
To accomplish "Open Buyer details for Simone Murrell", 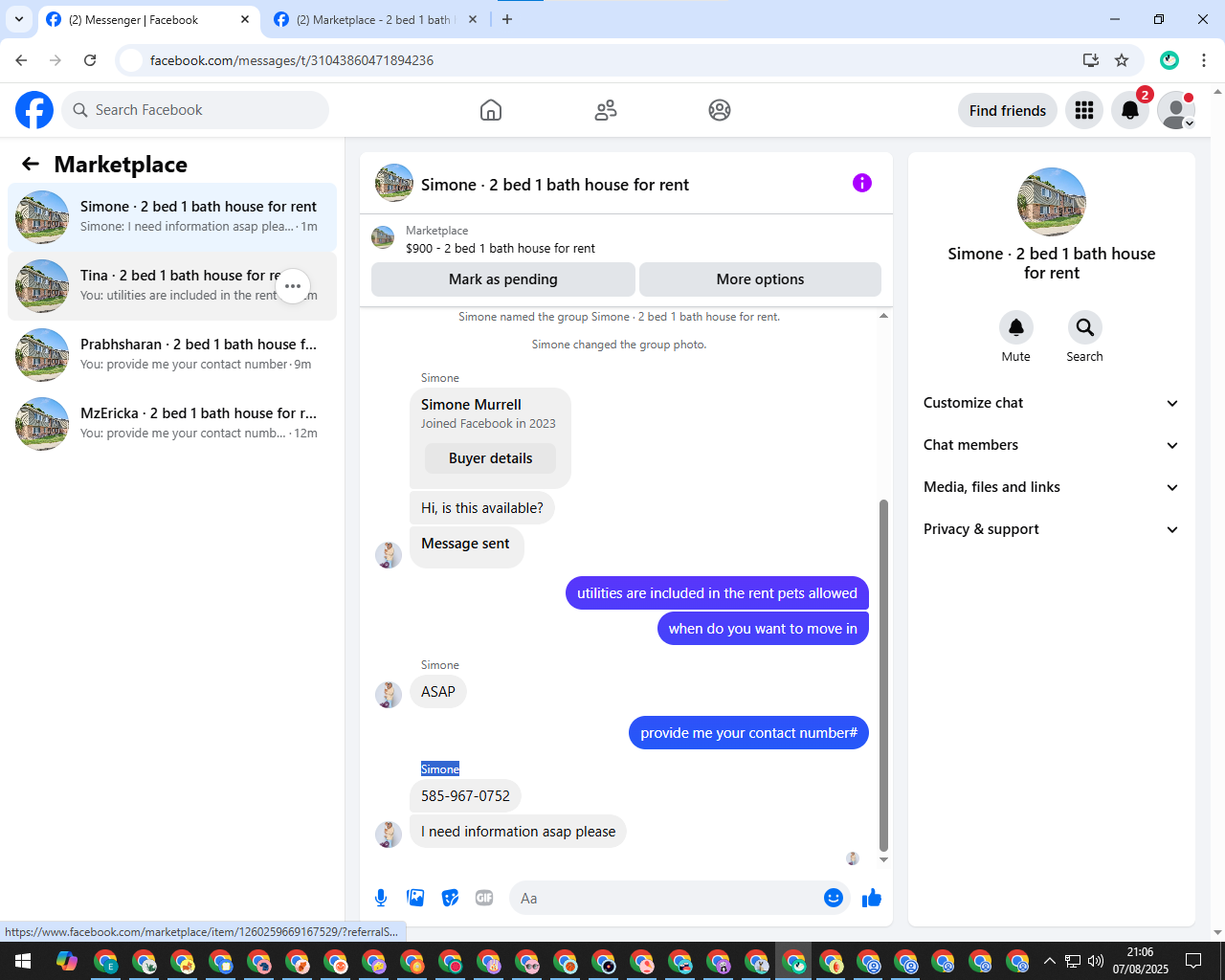I will [490, 458].
